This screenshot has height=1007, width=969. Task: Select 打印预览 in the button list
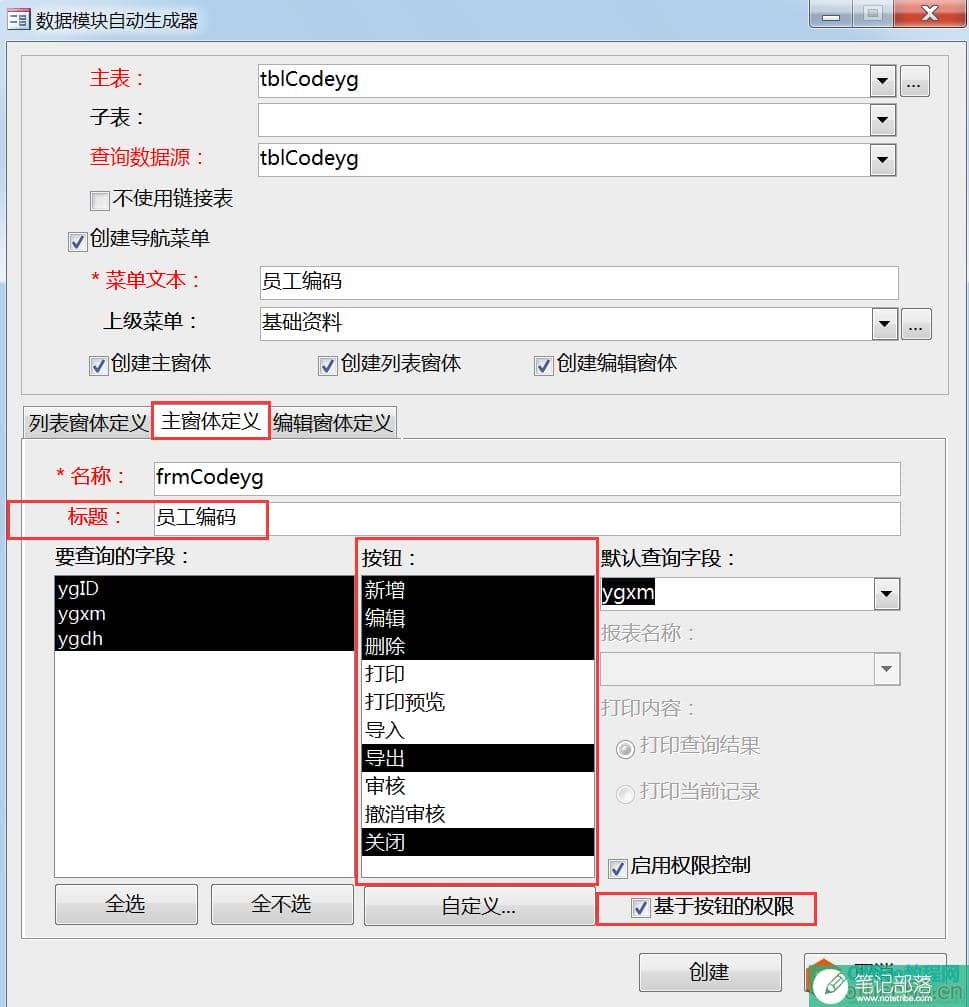pos(478,702)
